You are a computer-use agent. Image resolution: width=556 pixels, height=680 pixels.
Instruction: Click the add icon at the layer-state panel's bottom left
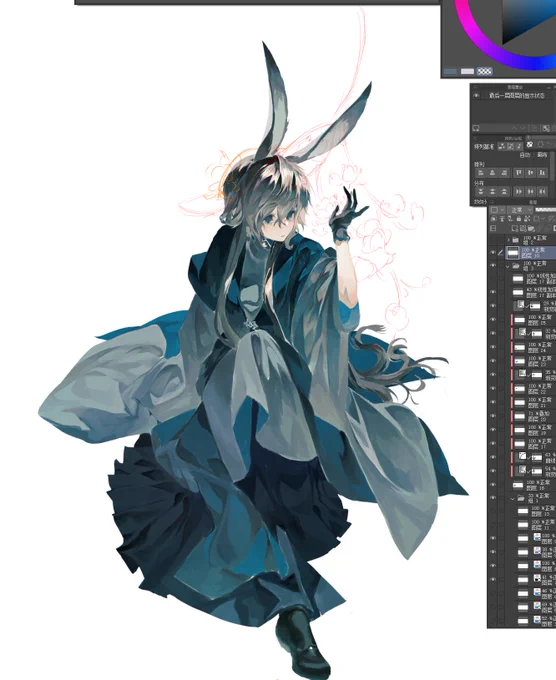(476, 128)
